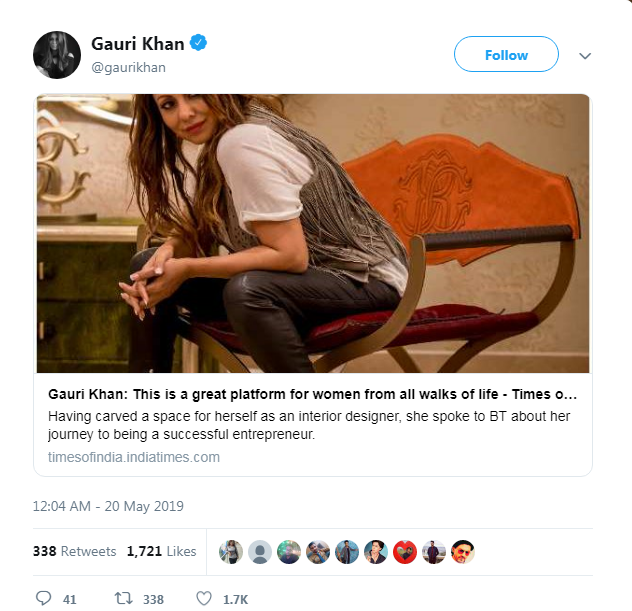Follow Gauri Khan
This screenshot has width=632, height=611.
tap(506, 54)
